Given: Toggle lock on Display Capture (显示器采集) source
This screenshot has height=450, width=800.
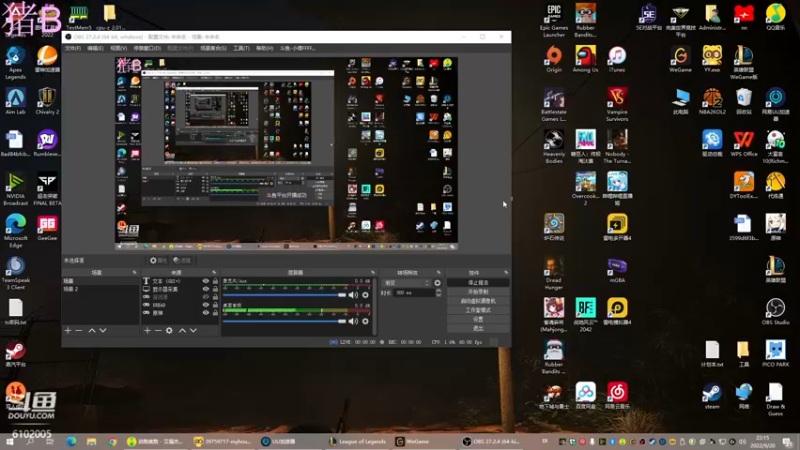Looking at the screenshot, I should point(215,289).
